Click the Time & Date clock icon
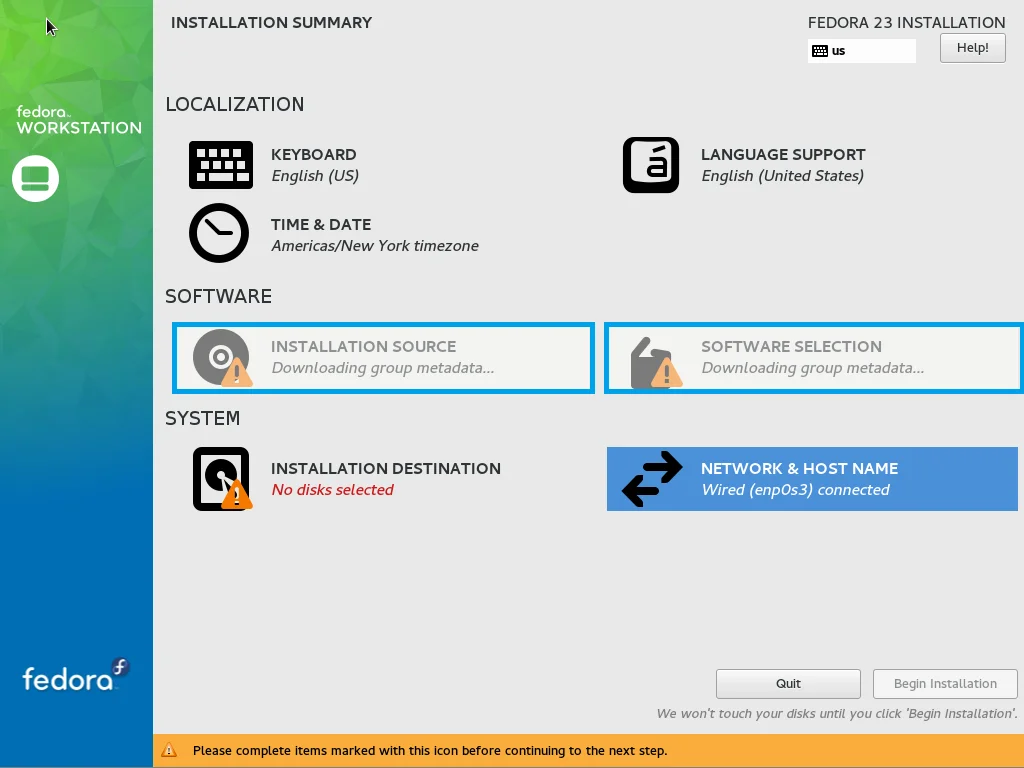Image resolution: width=1024 pixels, height=768 pixels. (x=219, y=233)
